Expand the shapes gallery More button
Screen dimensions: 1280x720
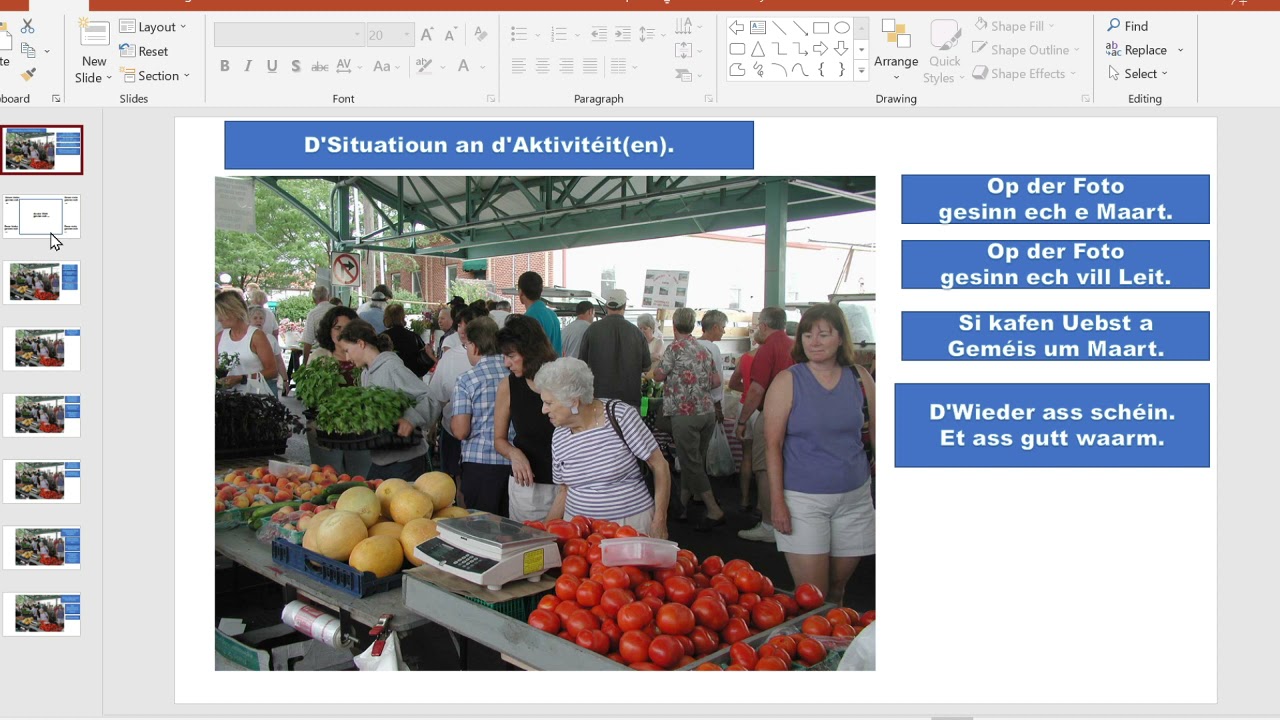862,70
